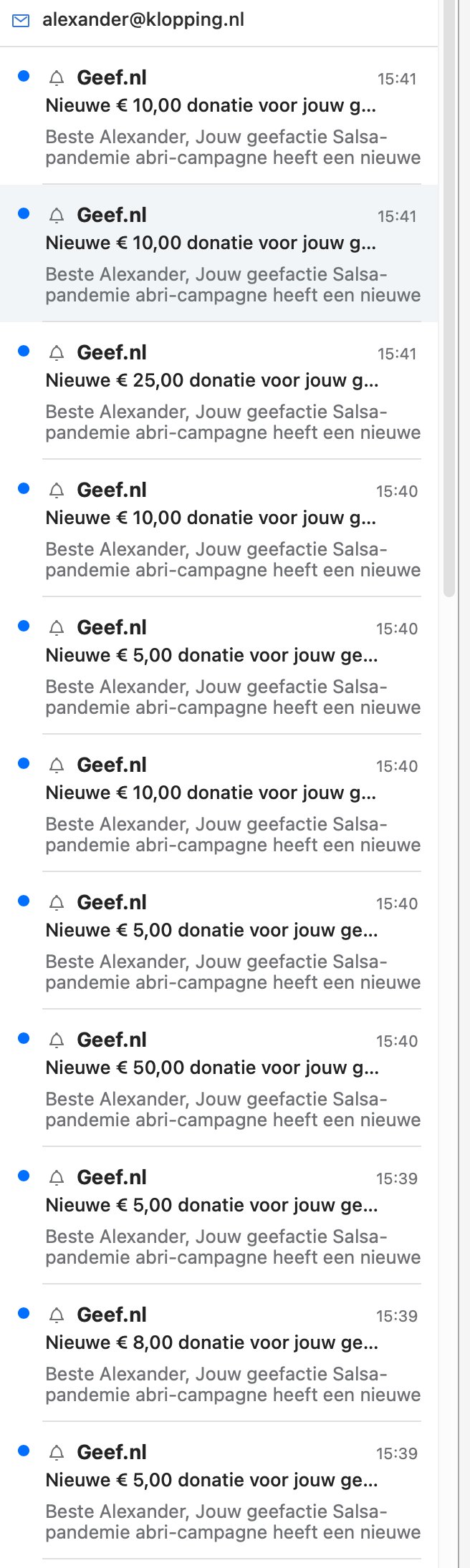Open the 'Nieuwe € 25,00 donatie' subject line
470x1568 pixels.
click(x=212, y=381)
